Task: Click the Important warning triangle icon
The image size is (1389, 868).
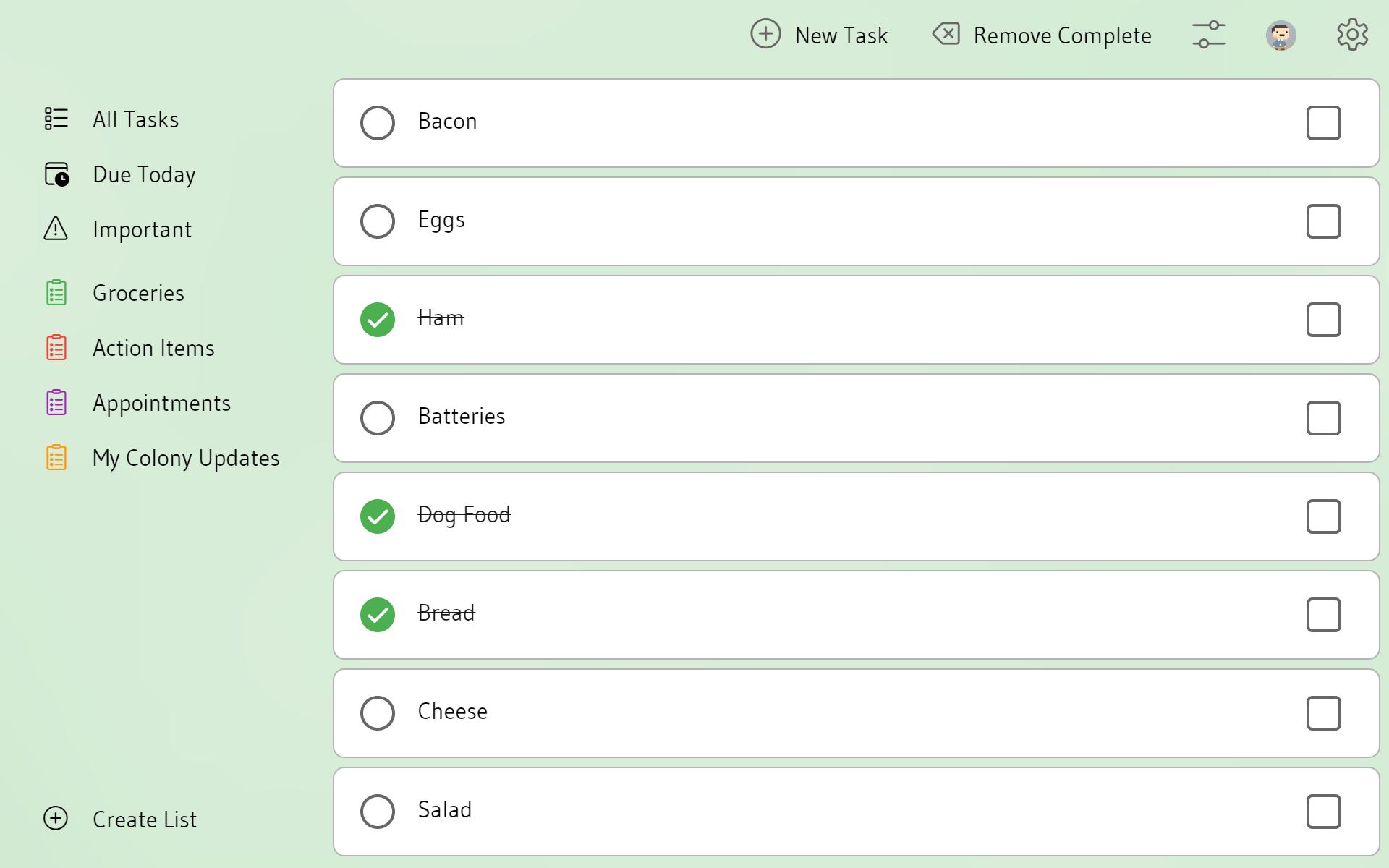Action: 56,229
